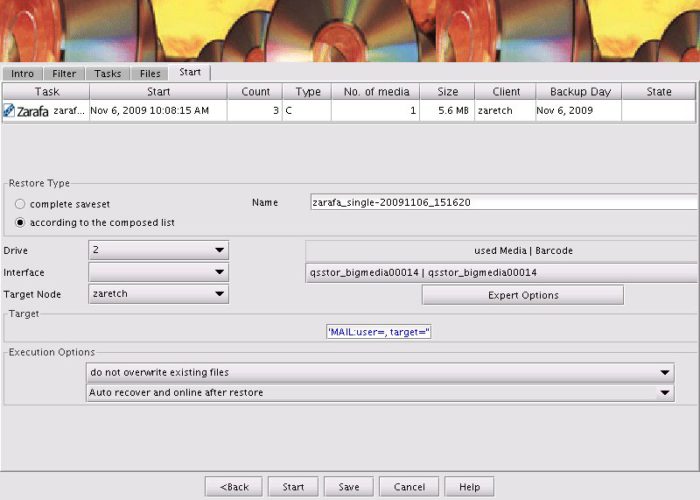Open Help with the Help button
The height and width of the screenshot is (500, 700).
(469, 487)
